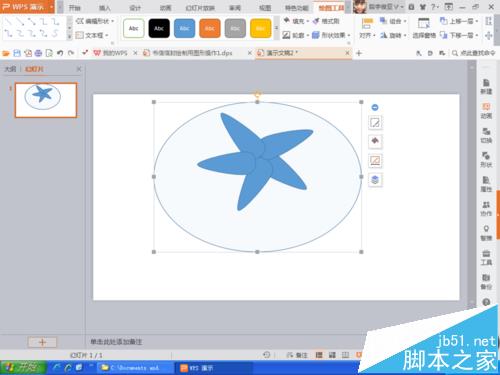
Task: Click the open folder icon in quick toolbar
Action: (x=6, y=53)
